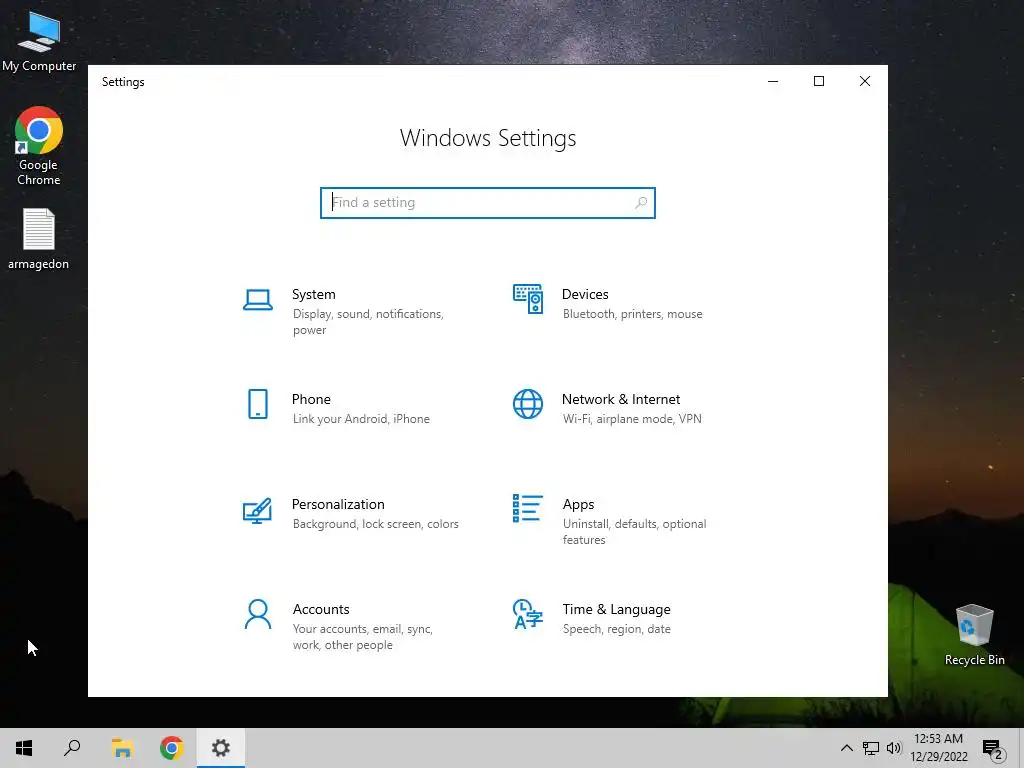Maximize the Settings window
This screenshot has width=1024, height=768.
[x=819, y=82]
